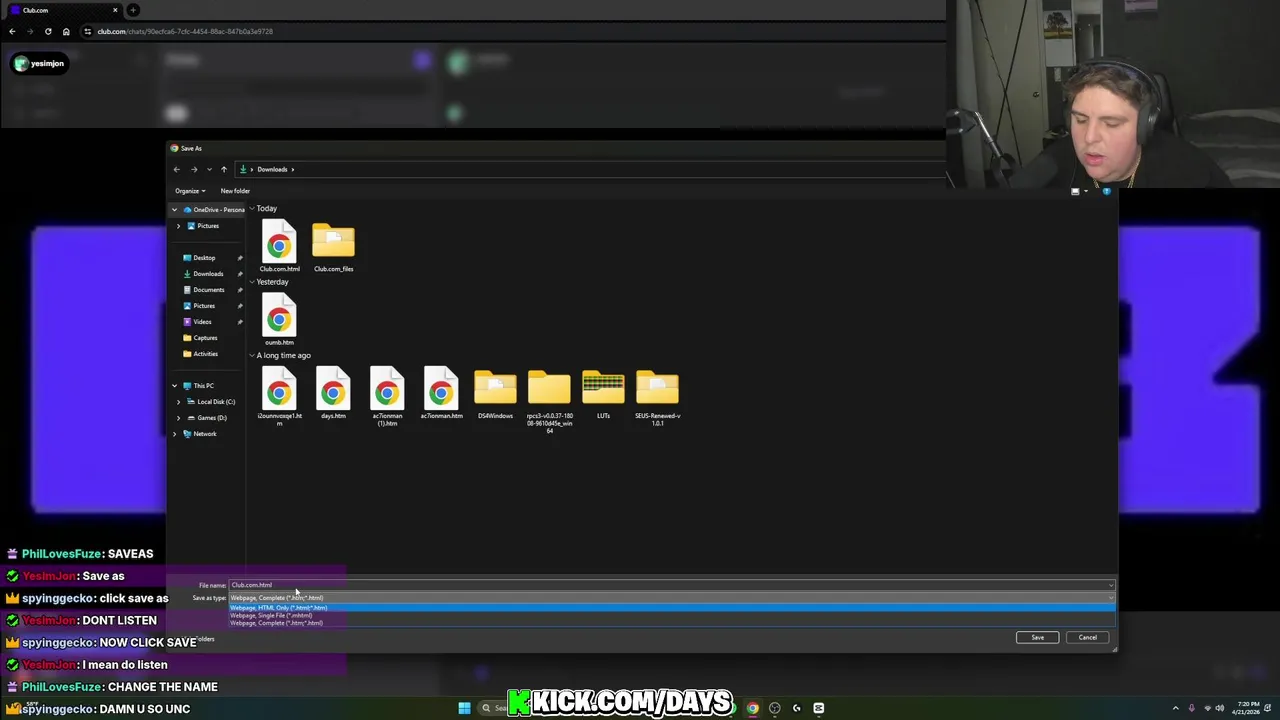The image size is (1280, 720).
Task: Go up one folder level
Action: click(x=224, y=169)
